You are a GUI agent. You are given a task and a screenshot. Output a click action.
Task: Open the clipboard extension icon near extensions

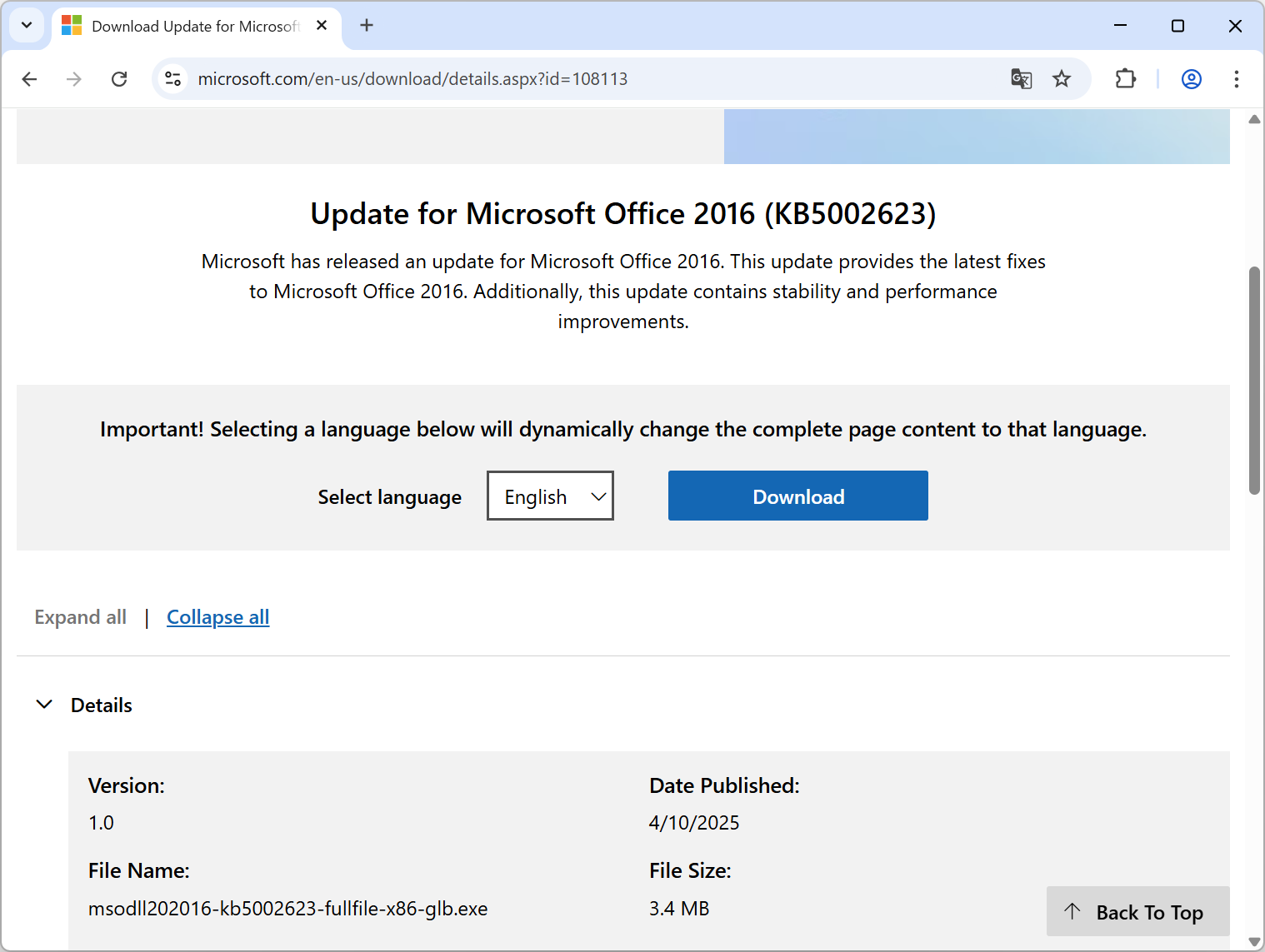coord(1125,78)
